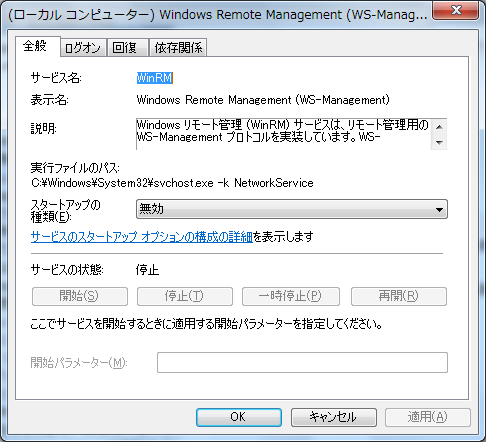
Task: Click the description scroll up arrow
Action: (x=439, y=127)
